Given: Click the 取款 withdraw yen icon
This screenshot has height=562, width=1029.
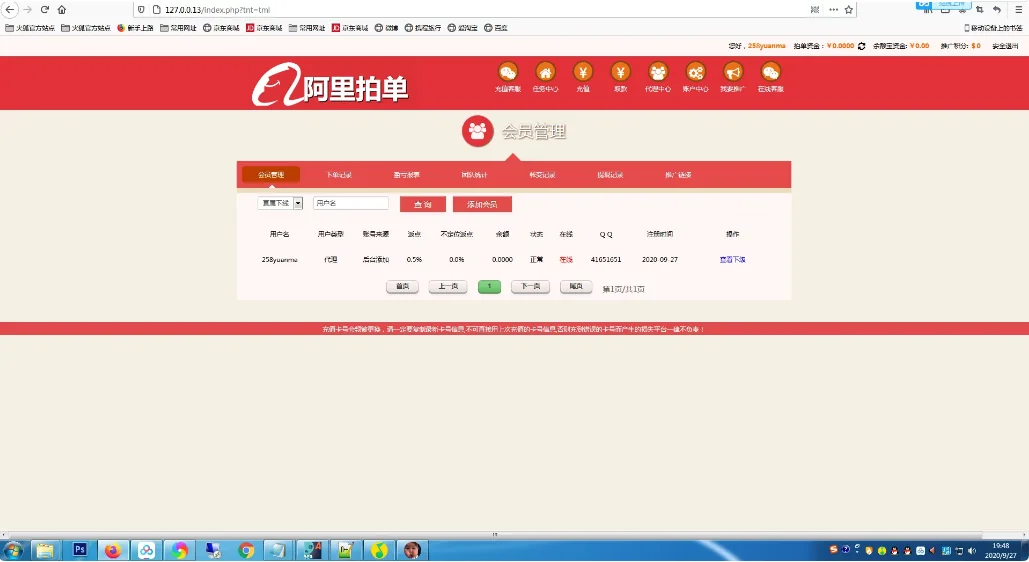Looking at the screenshot, I should coord(620,72).
